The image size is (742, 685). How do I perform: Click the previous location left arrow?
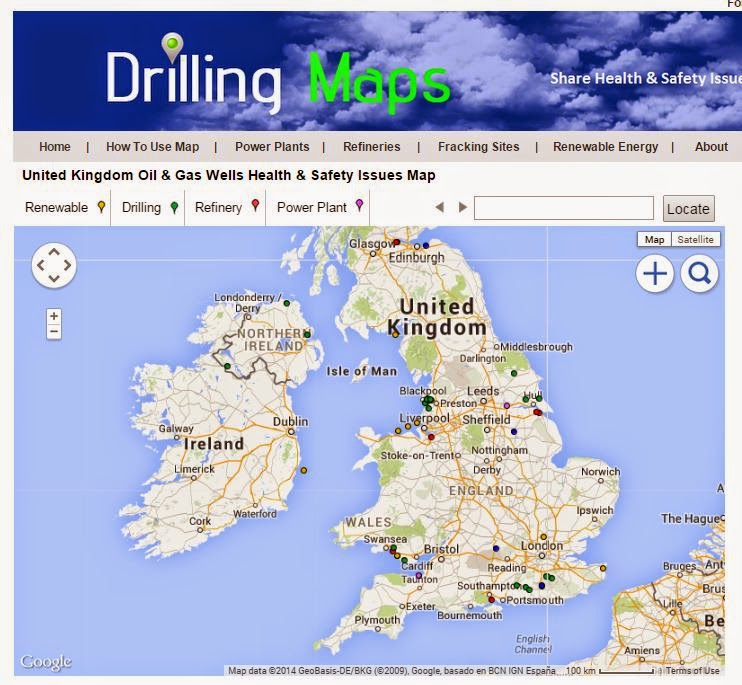tap(440, 207)
